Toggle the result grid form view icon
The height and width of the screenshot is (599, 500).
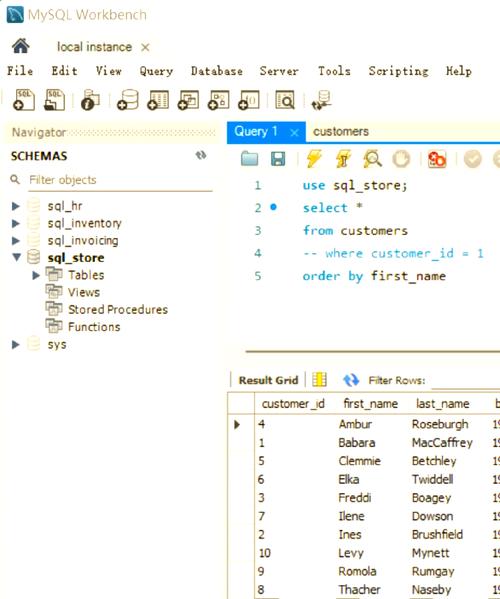pyautogui.click(x=319, y=380)
